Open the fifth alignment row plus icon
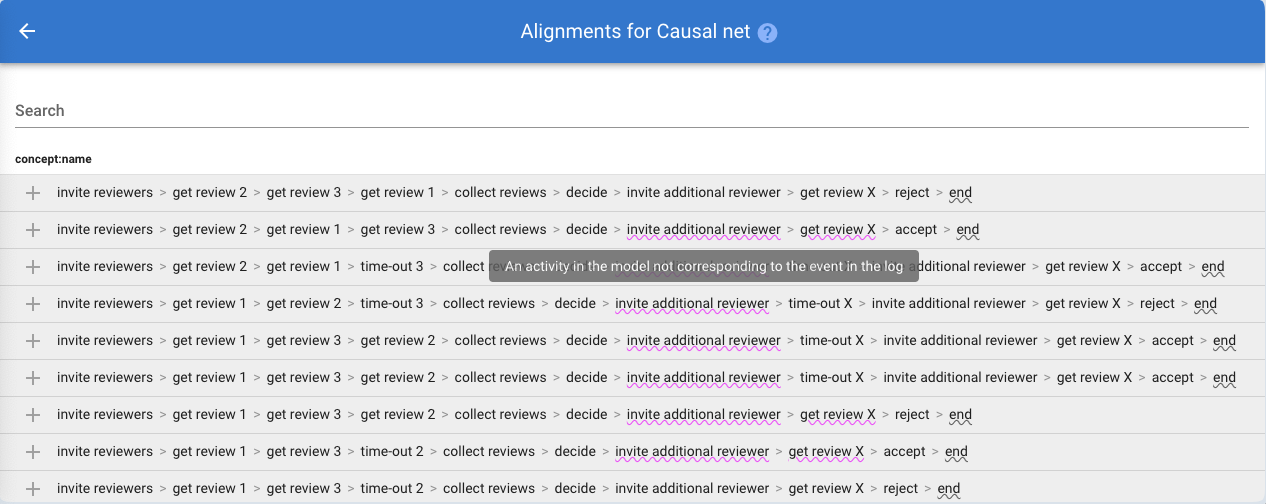This screenshot has height=504, width=1266. [32, 341]
